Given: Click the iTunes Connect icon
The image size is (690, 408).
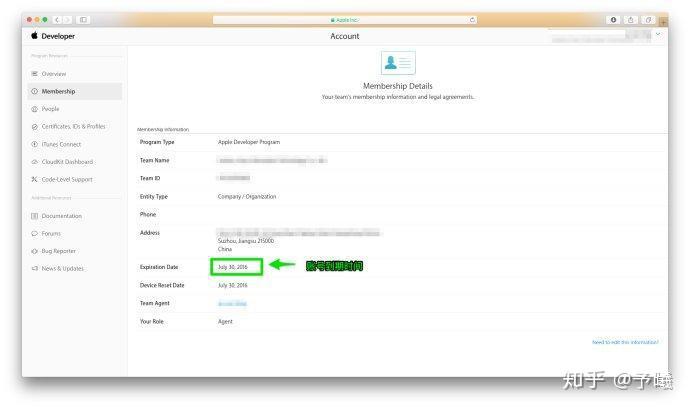Looking at the screenshot, I should pos(35,144).
